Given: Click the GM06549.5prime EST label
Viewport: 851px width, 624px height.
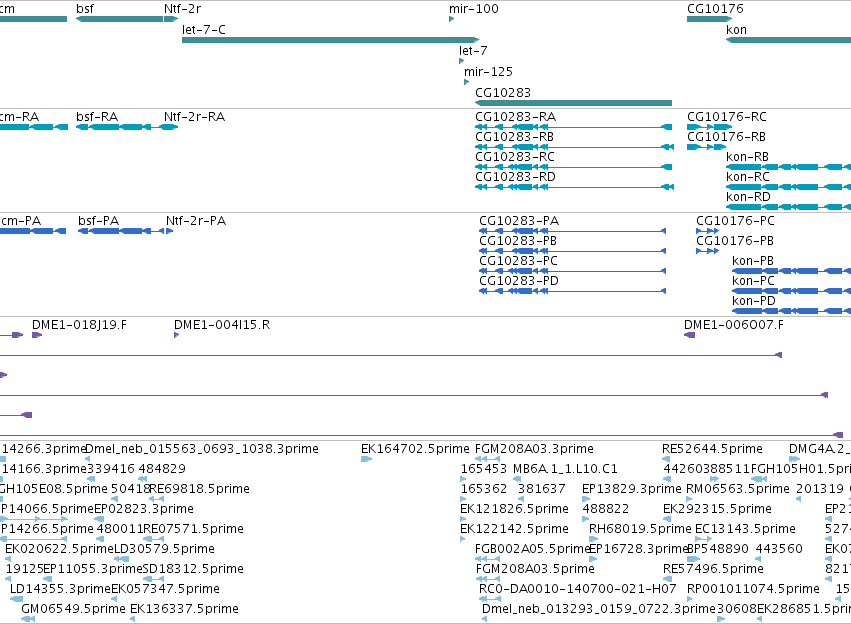Looking at the screenshot, I should pos(73,609).
